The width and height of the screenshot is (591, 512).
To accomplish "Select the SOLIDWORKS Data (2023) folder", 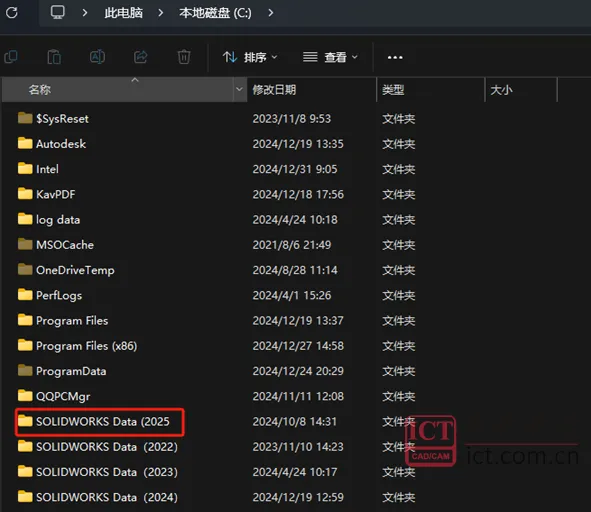I will [98, 472].
